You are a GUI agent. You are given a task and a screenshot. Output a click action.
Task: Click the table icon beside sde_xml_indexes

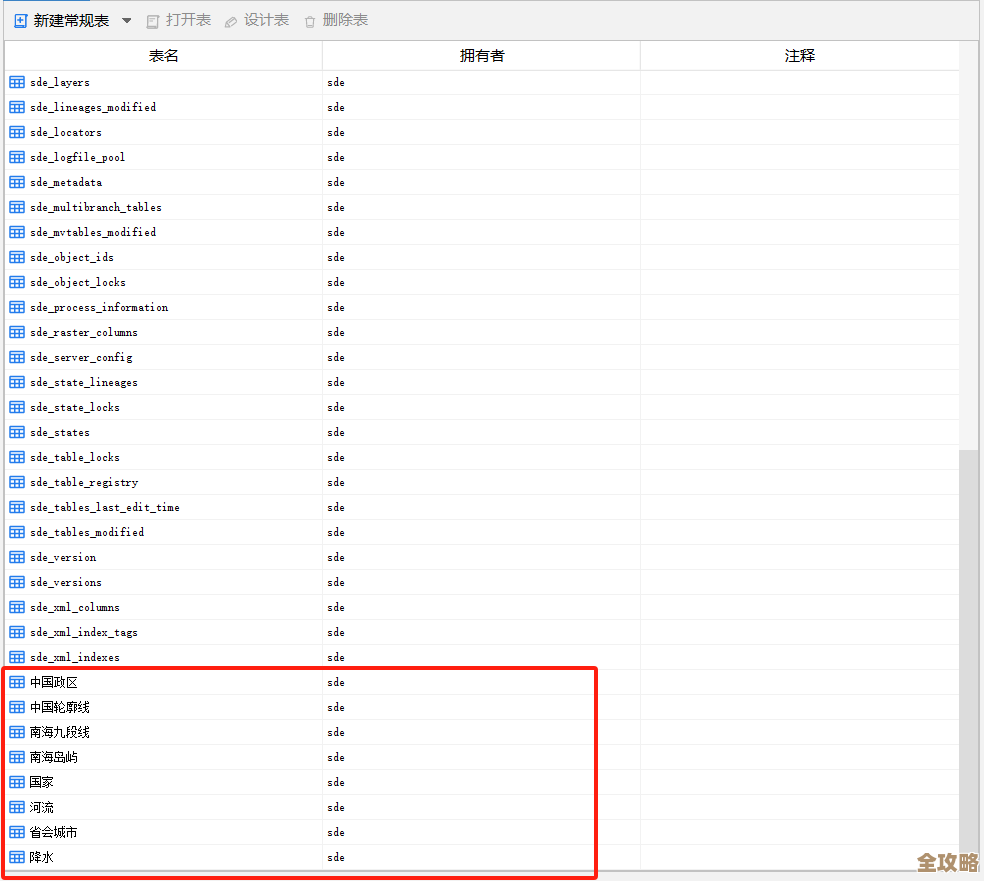point(16,657)
